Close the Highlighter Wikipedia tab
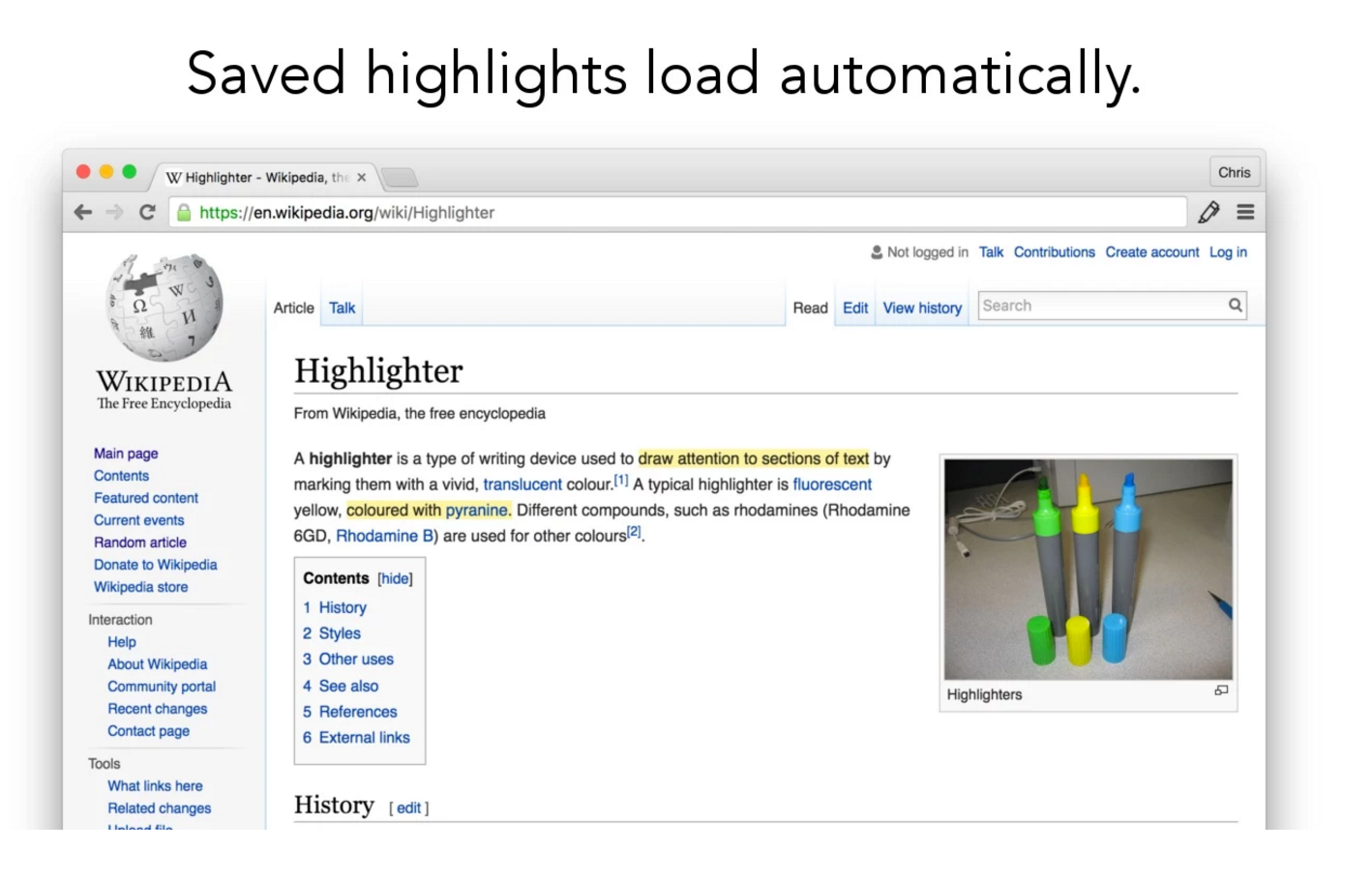The image size is (1372, 880). [361, 177]
